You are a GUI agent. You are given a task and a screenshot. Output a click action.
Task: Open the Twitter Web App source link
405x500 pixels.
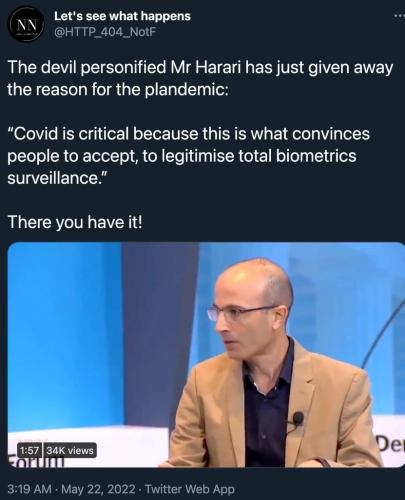(x=190, y=489)
